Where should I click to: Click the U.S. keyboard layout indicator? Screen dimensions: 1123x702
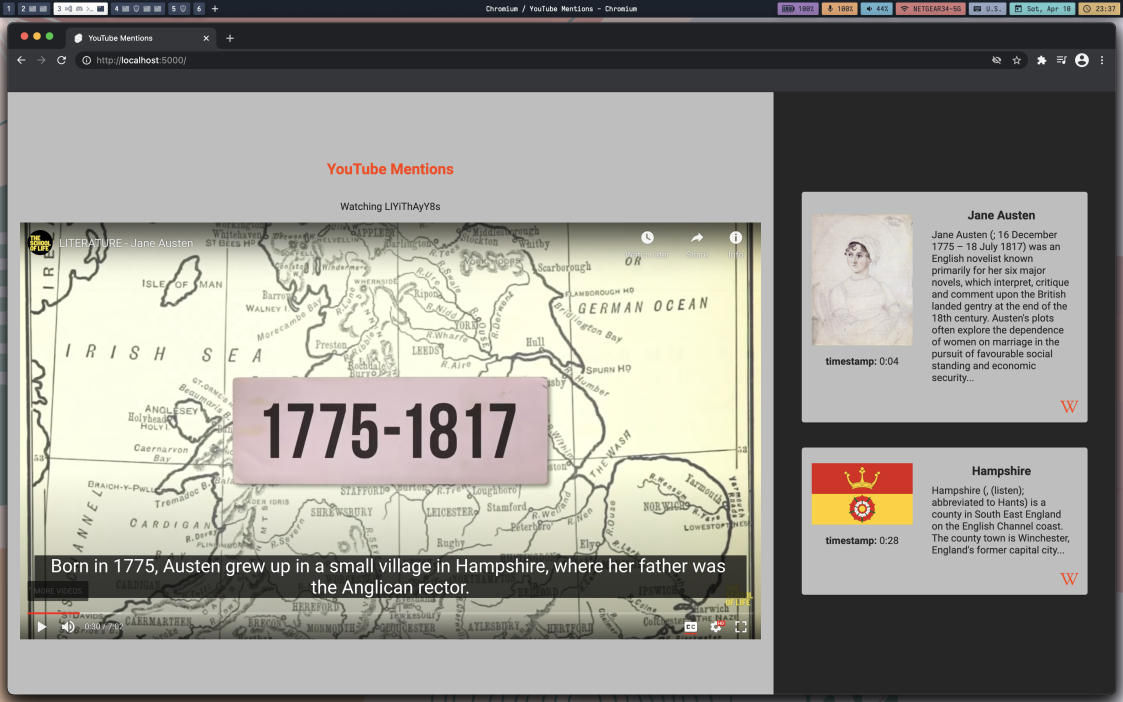(987, 9)
